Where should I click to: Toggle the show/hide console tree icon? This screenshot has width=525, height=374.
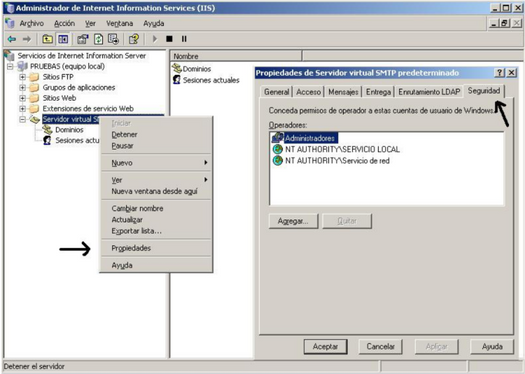[63, 39]
